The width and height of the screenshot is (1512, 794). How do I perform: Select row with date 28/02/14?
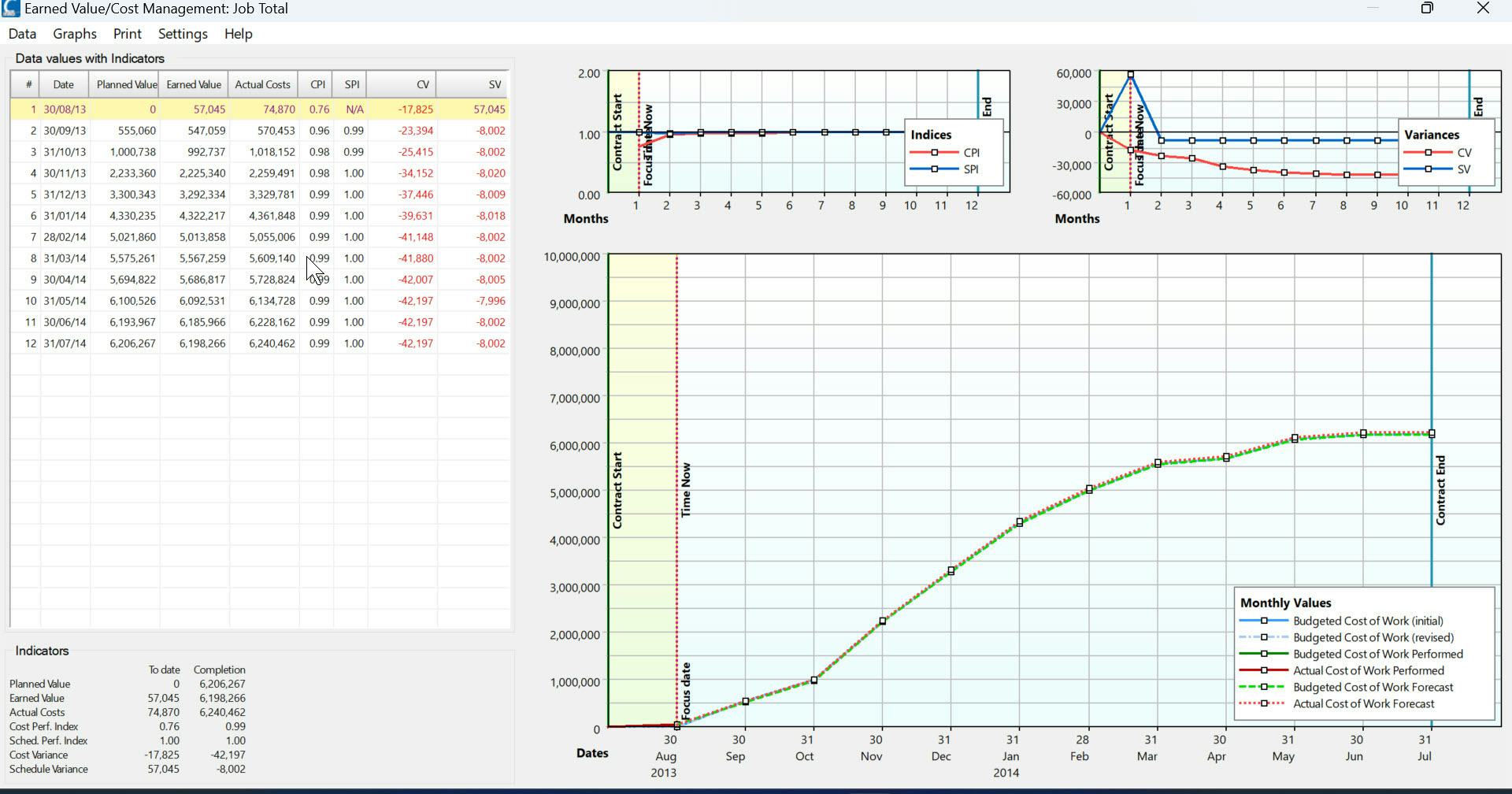pos(259,237)
